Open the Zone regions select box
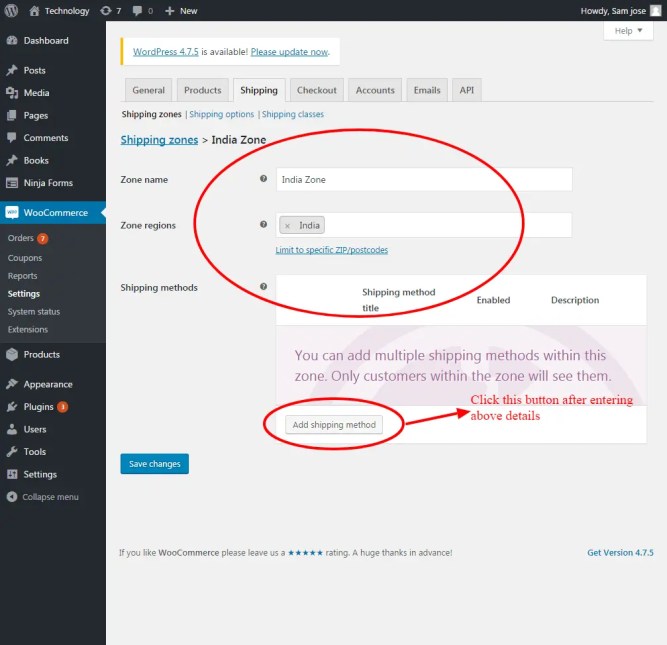This screenshot has width=667, height=645. tap(423, 225)
